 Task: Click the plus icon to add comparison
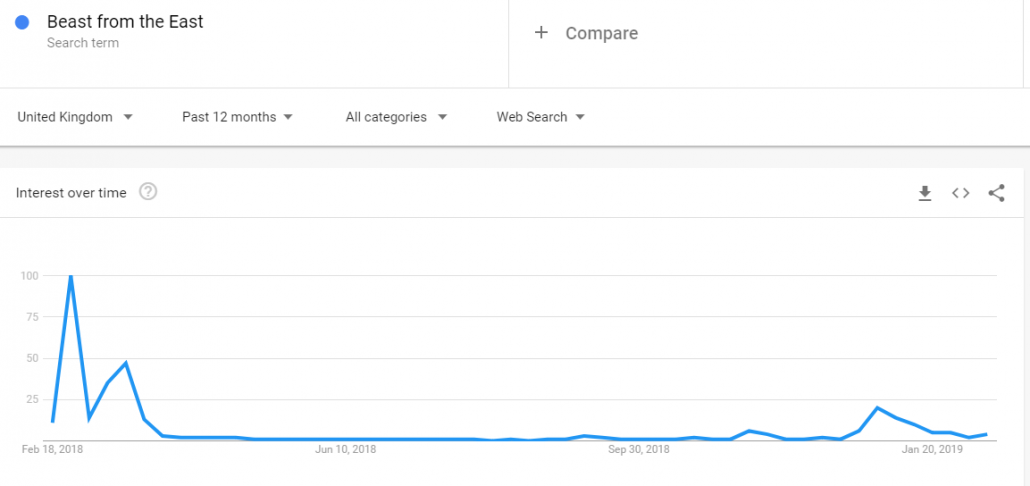pyautogui.click(x=541, y=33)
